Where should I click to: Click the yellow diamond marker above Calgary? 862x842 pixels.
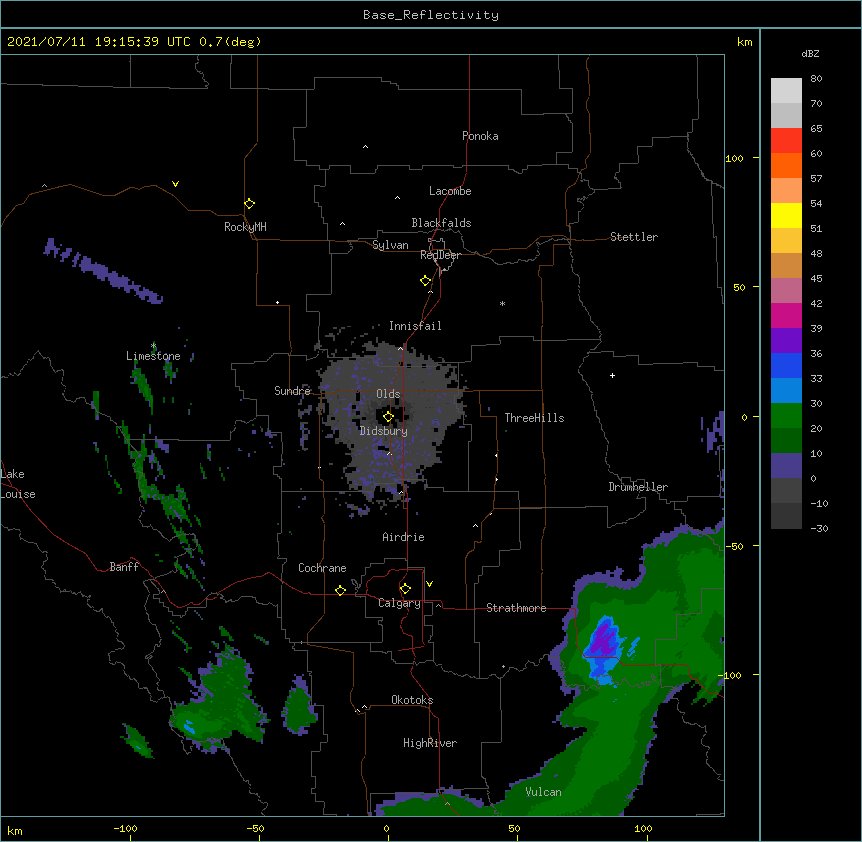pyautogui.click(x=405, y=589)
